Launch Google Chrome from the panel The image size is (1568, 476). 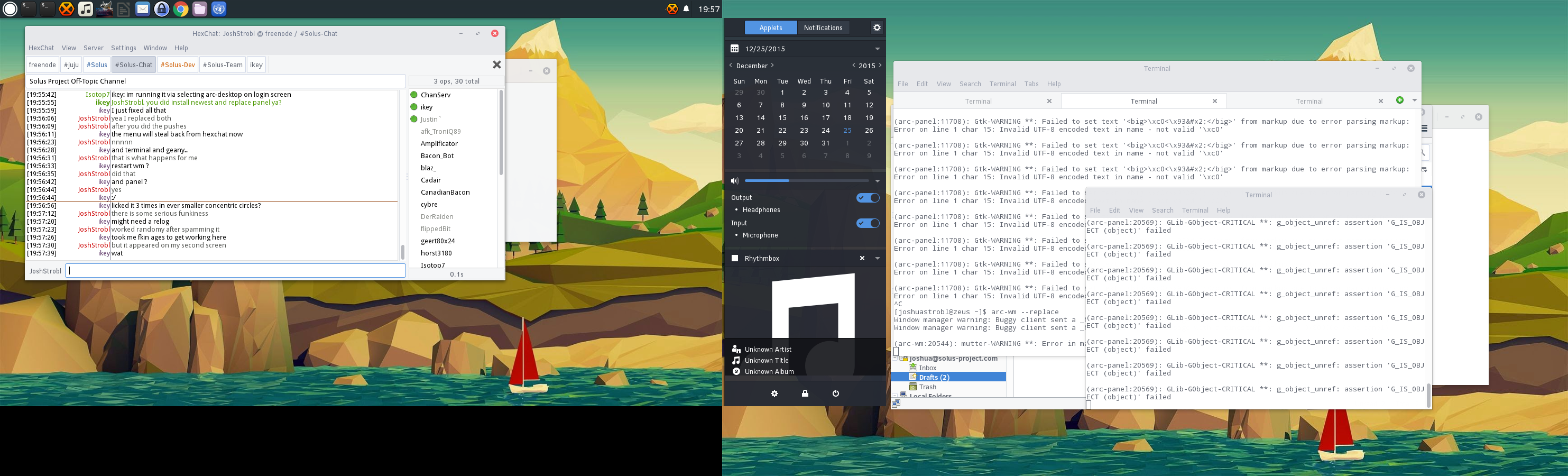tap(181, 9)
